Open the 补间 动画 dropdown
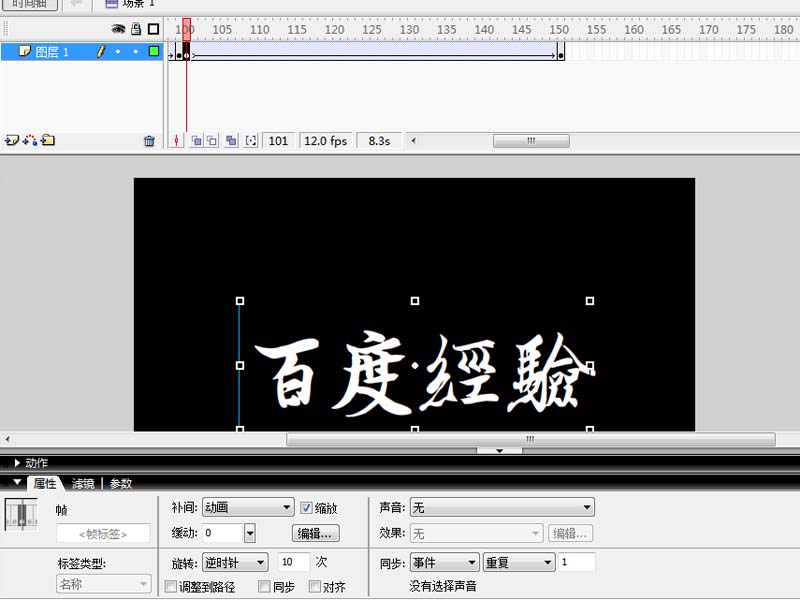The height and width of the screenshot is (600, 800). point(248,507)
